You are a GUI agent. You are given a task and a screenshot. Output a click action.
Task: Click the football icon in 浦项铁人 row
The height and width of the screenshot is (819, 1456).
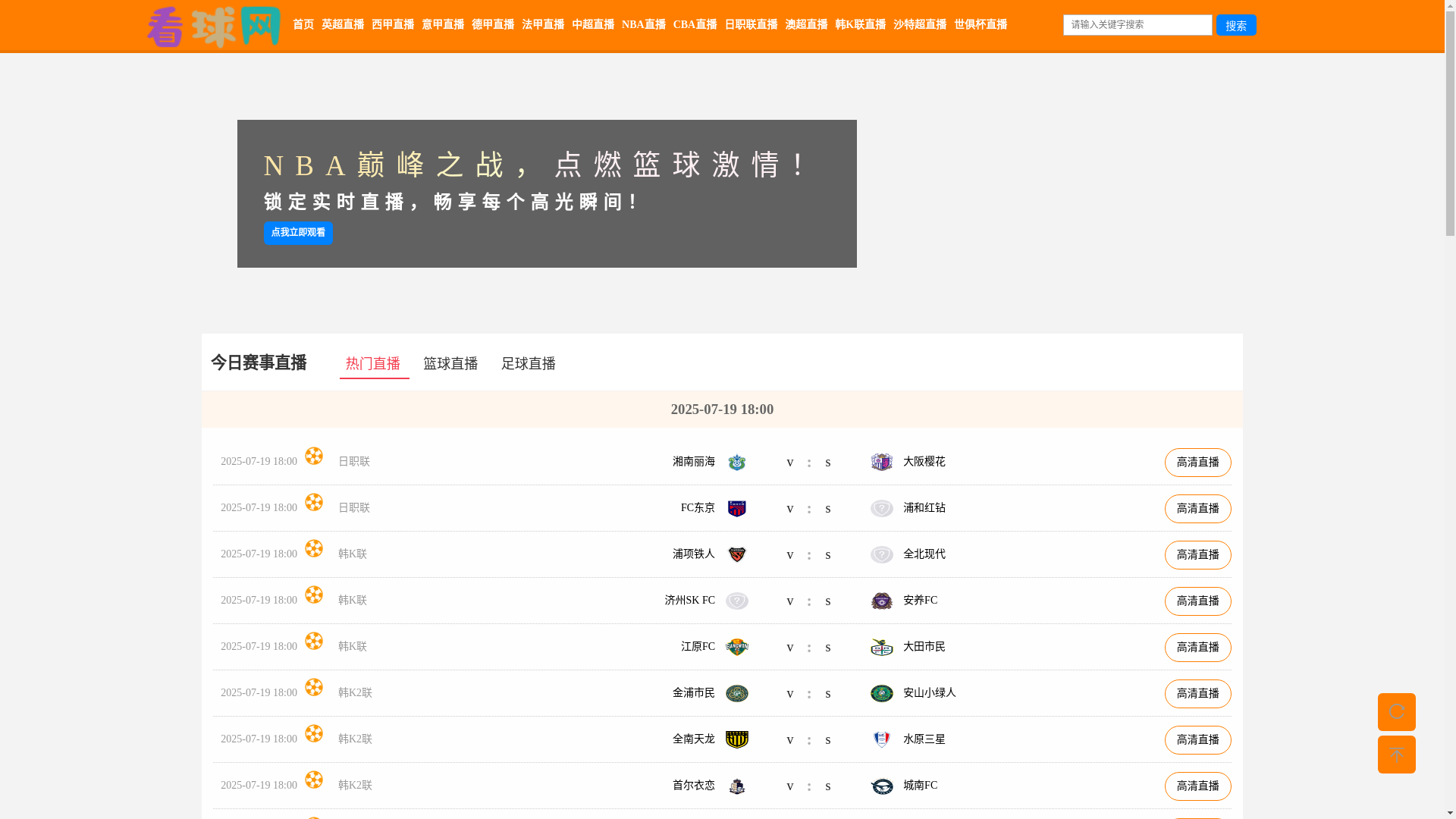pos(314,548)
